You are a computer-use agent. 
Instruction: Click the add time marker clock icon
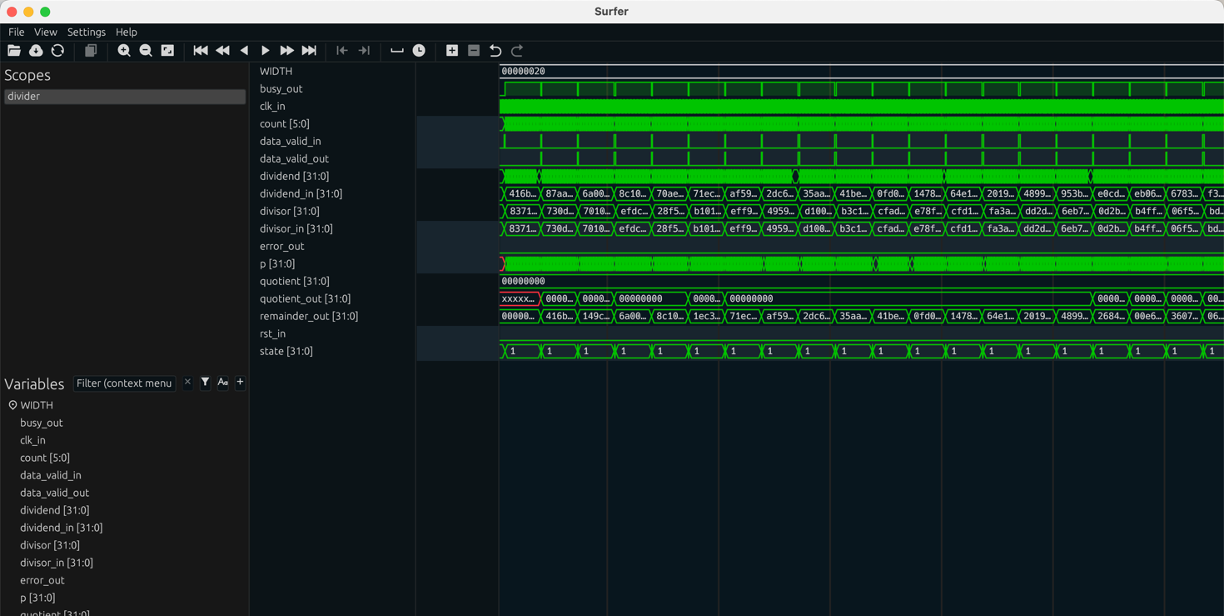(419, 51)
